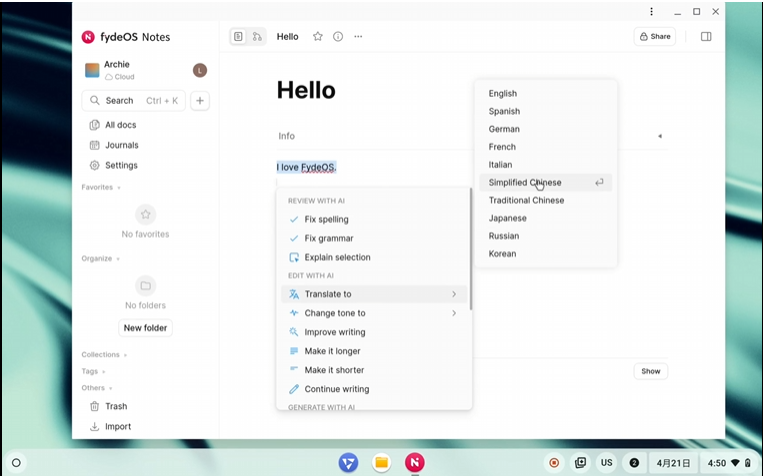The height and width of the screenshot is (476, 763).
Task: Choose Continue writing option
Action: [x=374, y=389]
